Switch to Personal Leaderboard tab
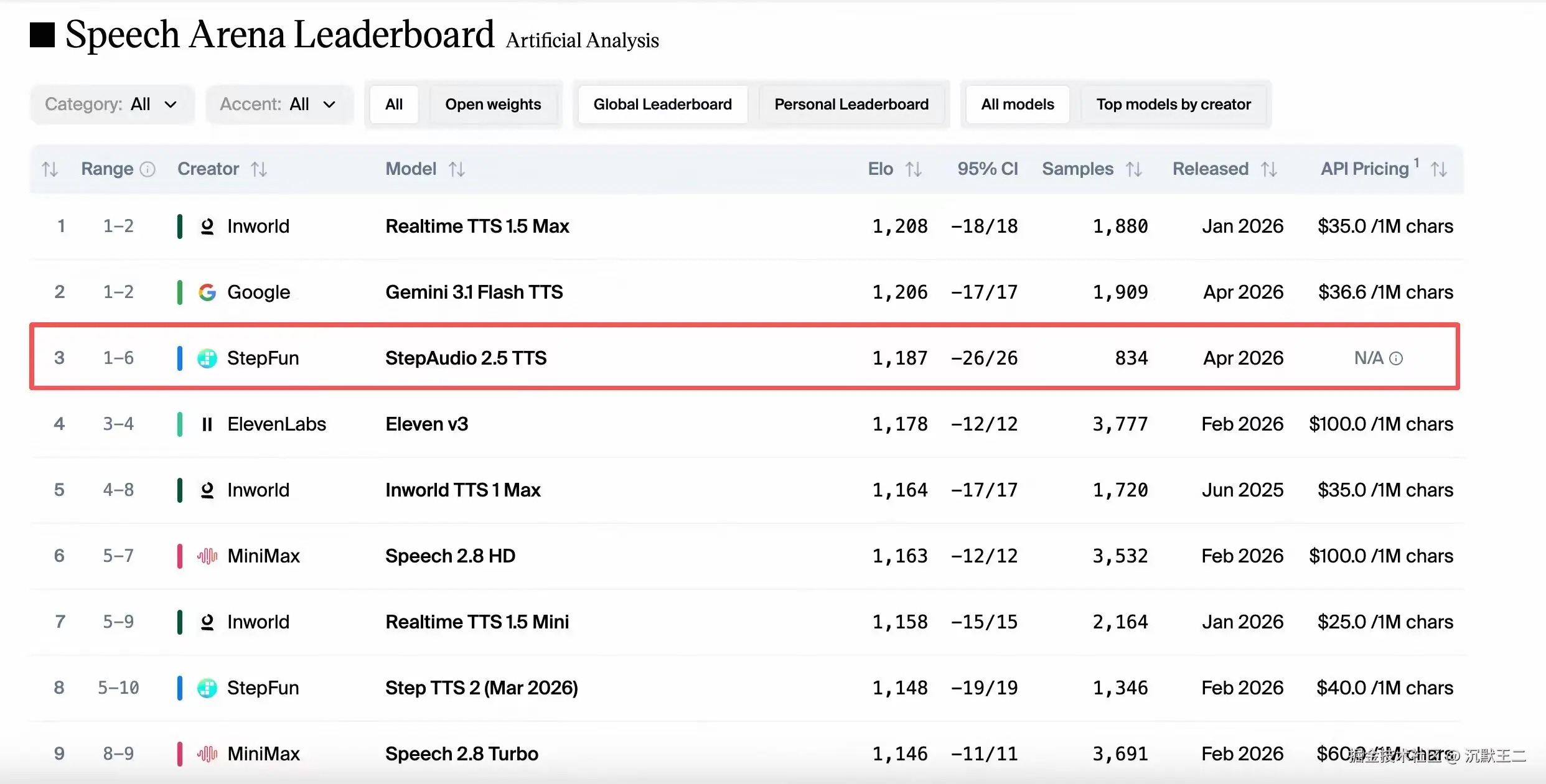Image resolution: width=1546 pixels, height=784 pixels. (x=851, y=105)
